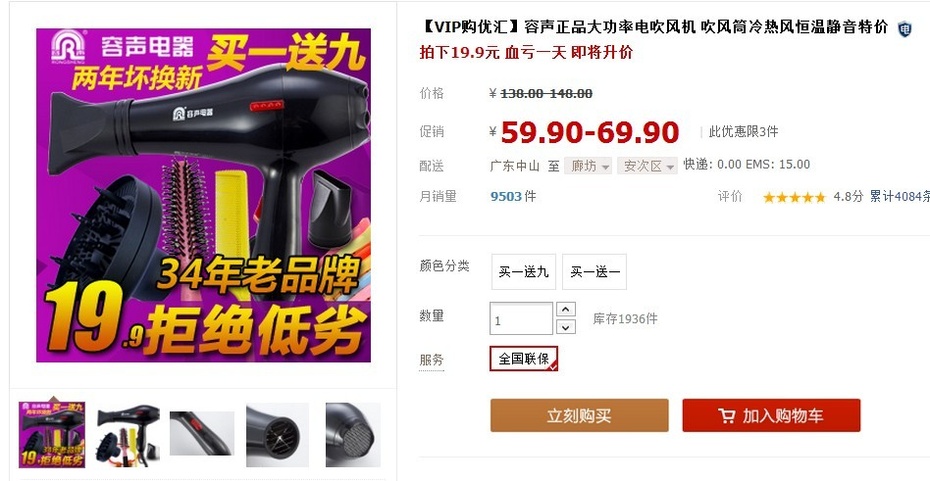Click the 立刻购买 button

click(x=579, y=415)
